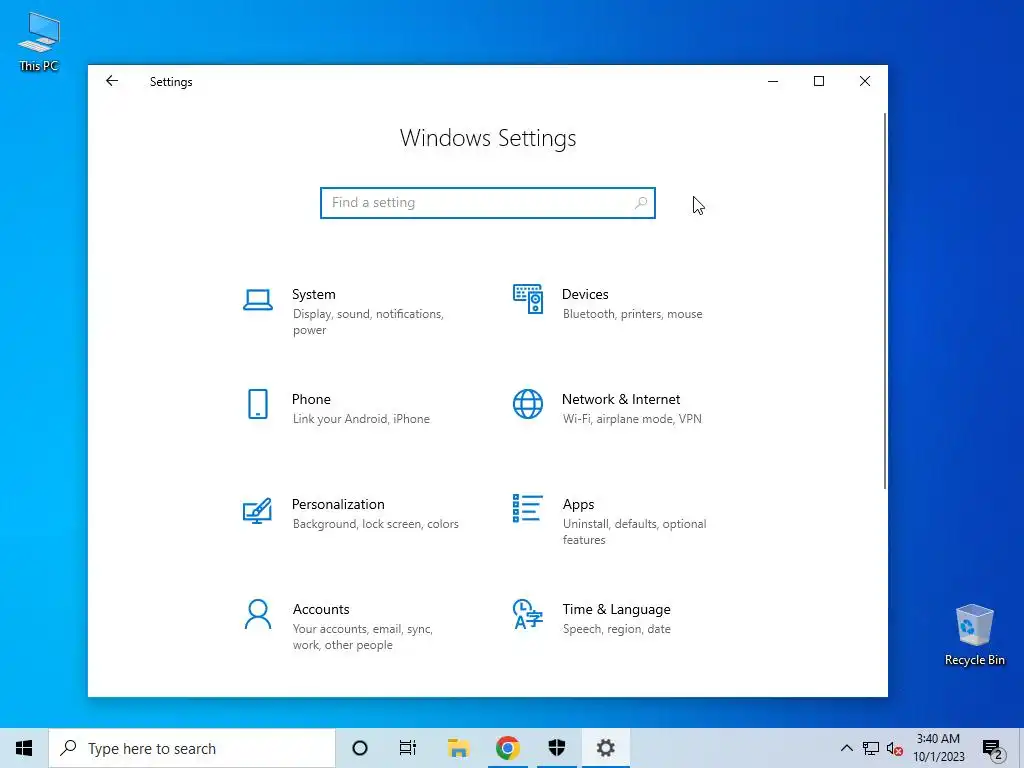Open the Time & Language icon
The height and width of the screenshot is (768, 1024).
(x=528, y=615)
